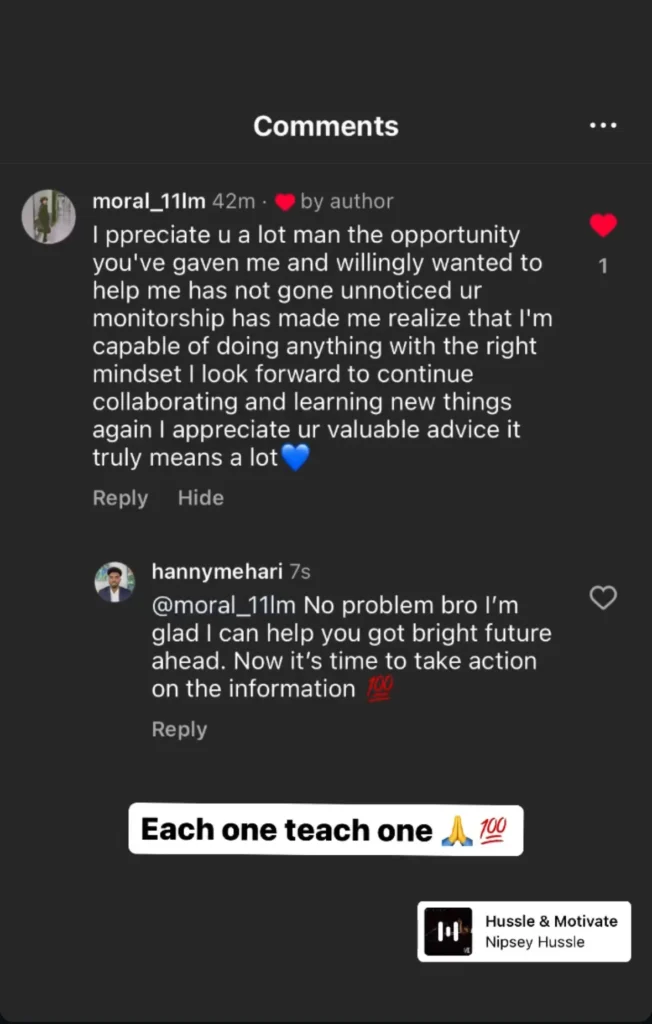Like hannymehari's reply with the heart outline
652x1024 pixels.
pyautogui.click(x=603, y=598)
